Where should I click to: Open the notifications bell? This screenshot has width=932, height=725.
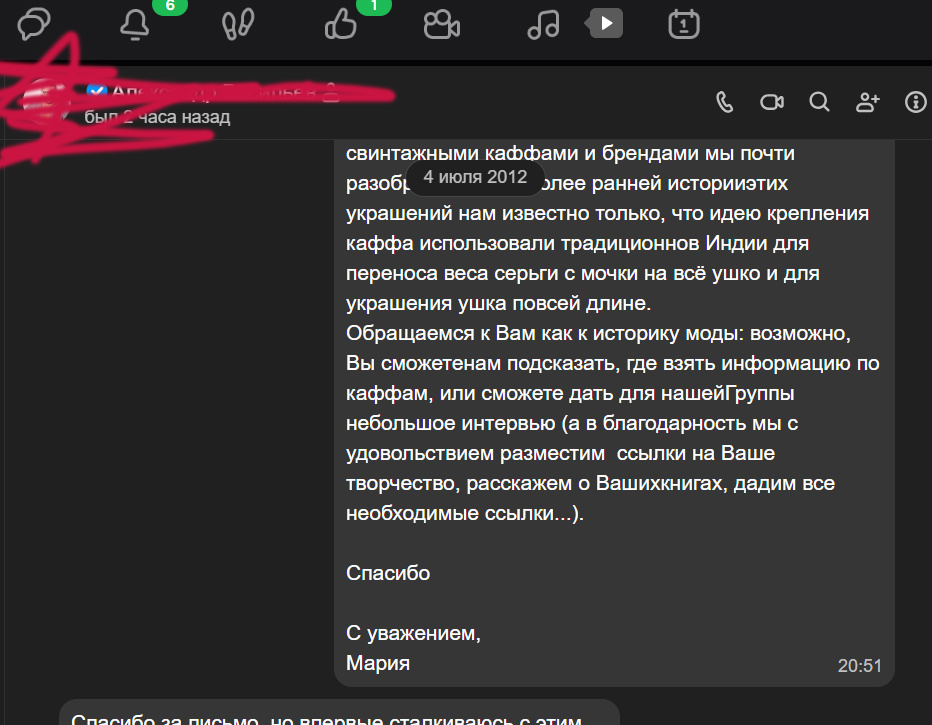(x=134, y=22)
